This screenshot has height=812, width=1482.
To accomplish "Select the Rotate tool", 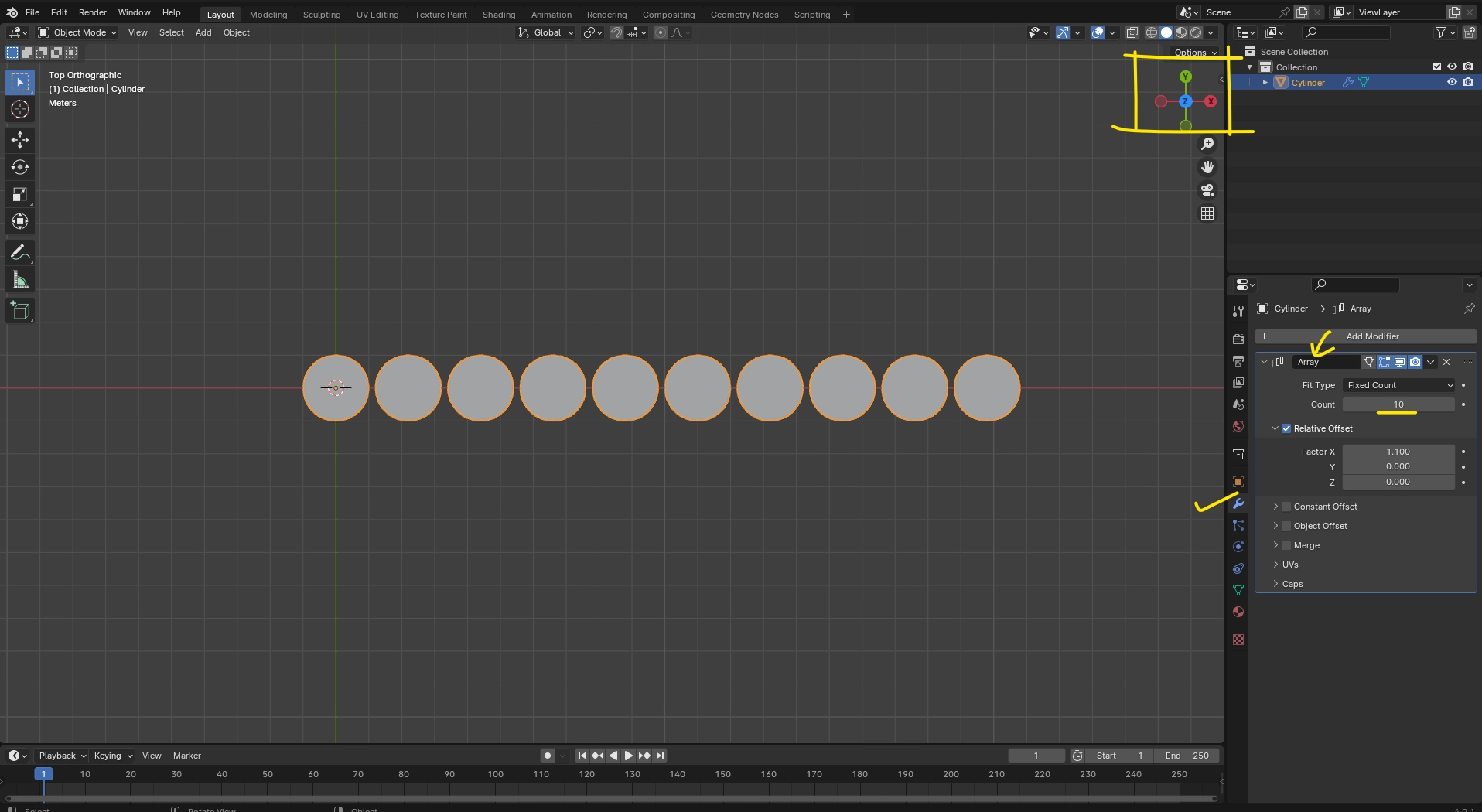I will 19,167.
